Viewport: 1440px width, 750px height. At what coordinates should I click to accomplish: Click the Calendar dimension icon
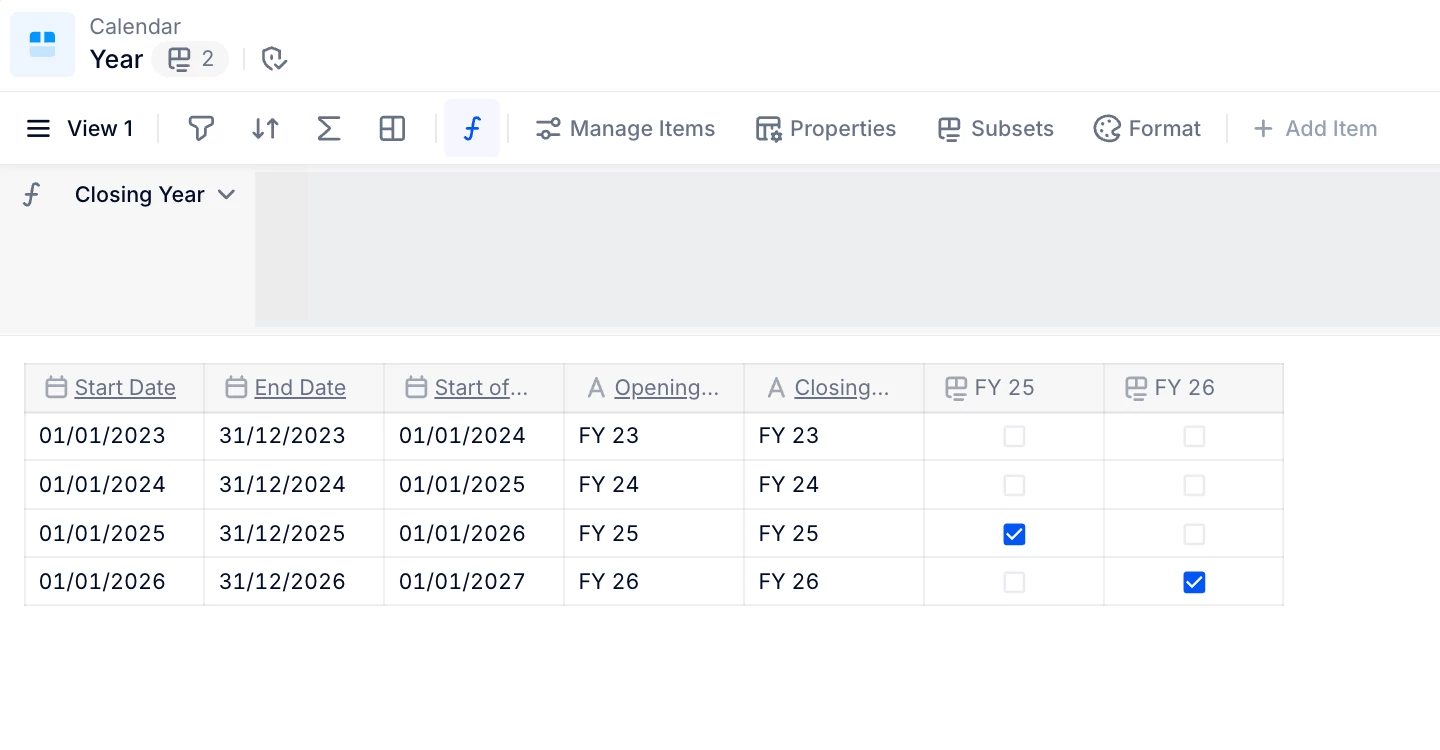click(42, 45)
